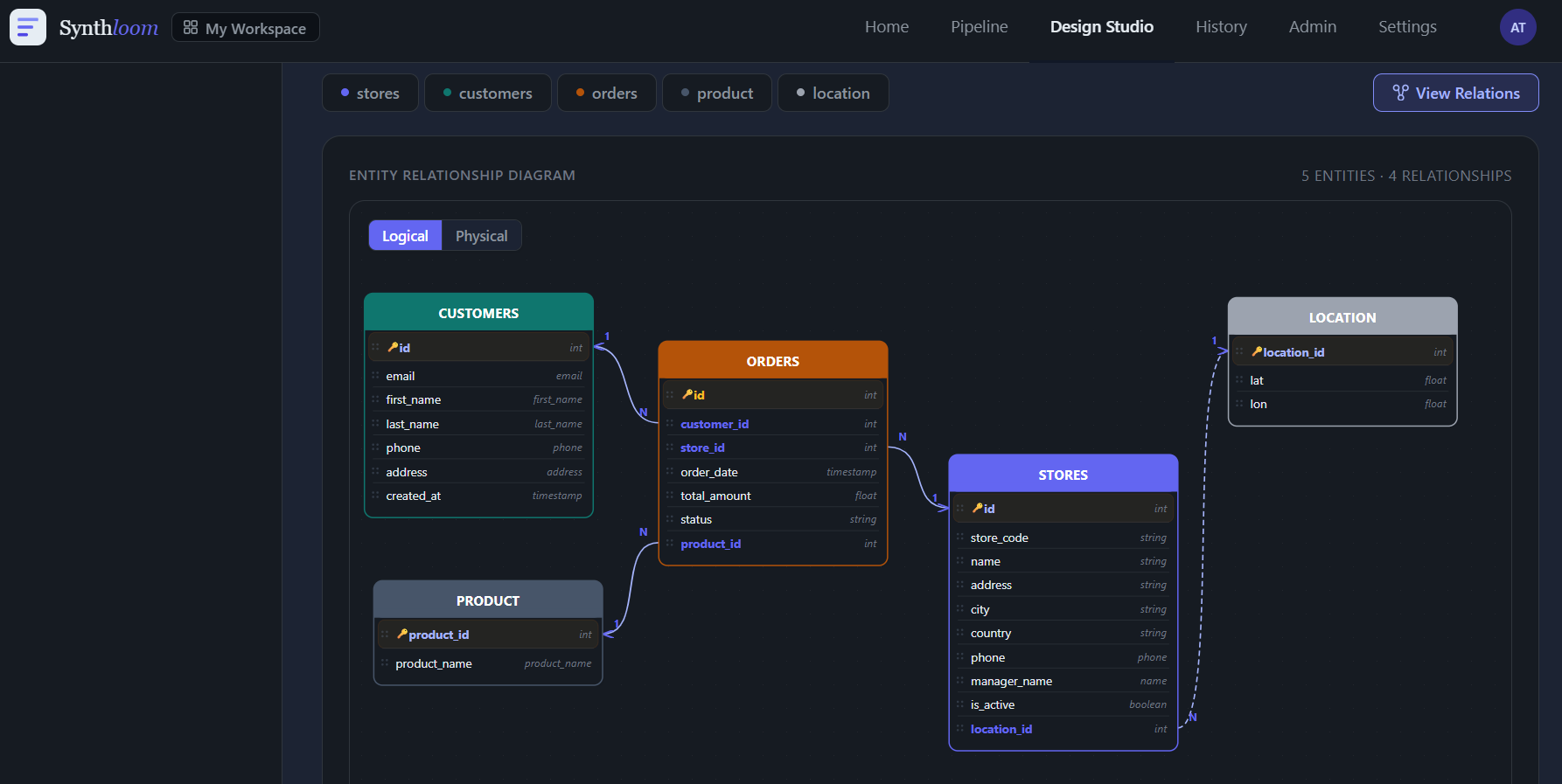Viewport: 1562px width, 784px height.
Task: Click the STORES table header
Action: (x=1063, y=475)
